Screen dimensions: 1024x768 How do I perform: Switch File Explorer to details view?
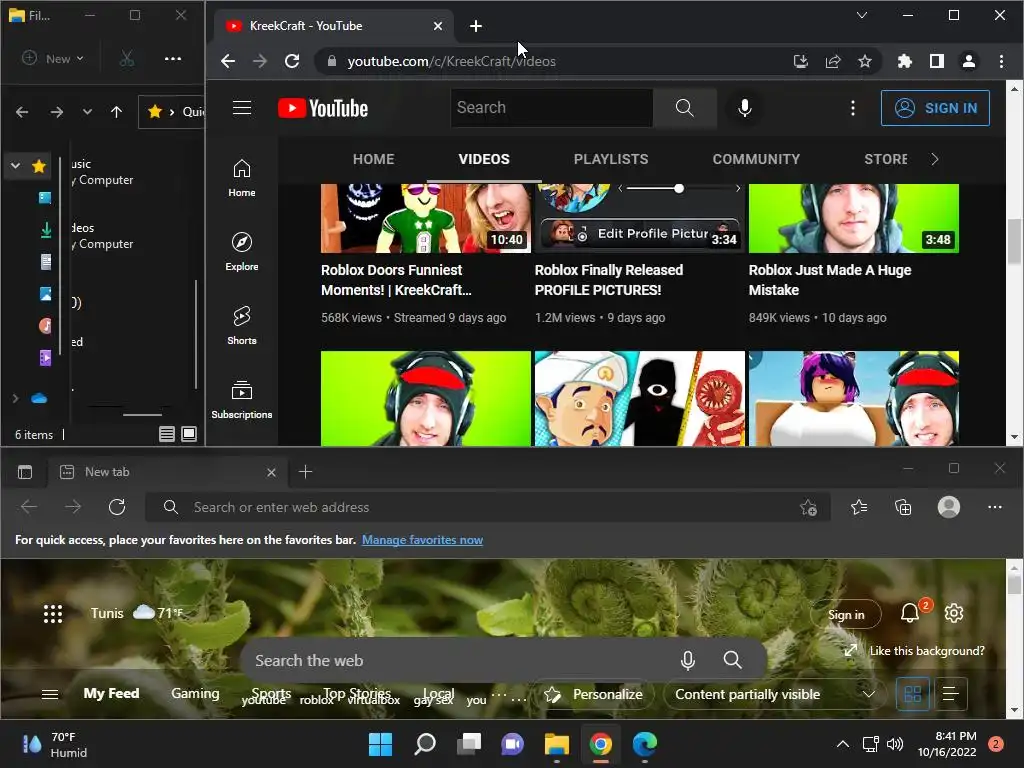167,434
